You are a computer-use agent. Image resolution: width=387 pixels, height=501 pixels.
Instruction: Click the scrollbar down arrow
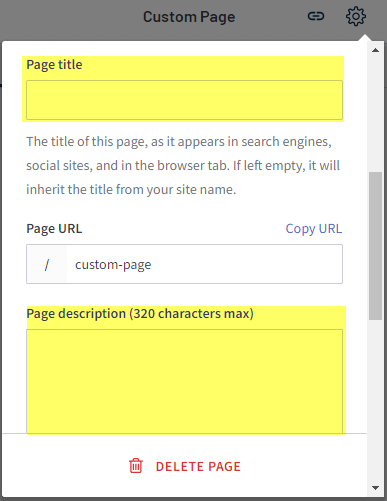pyautogui.click(x=375, y=488)
